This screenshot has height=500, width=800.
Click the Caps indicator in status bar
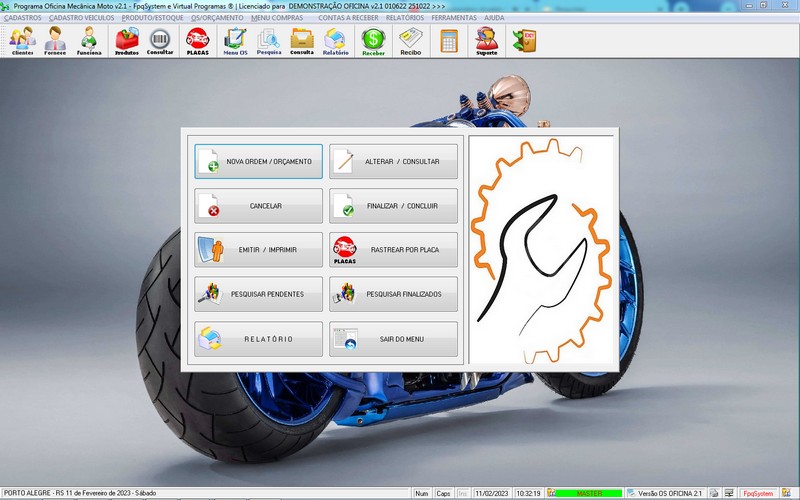click(x=443, y=493)
